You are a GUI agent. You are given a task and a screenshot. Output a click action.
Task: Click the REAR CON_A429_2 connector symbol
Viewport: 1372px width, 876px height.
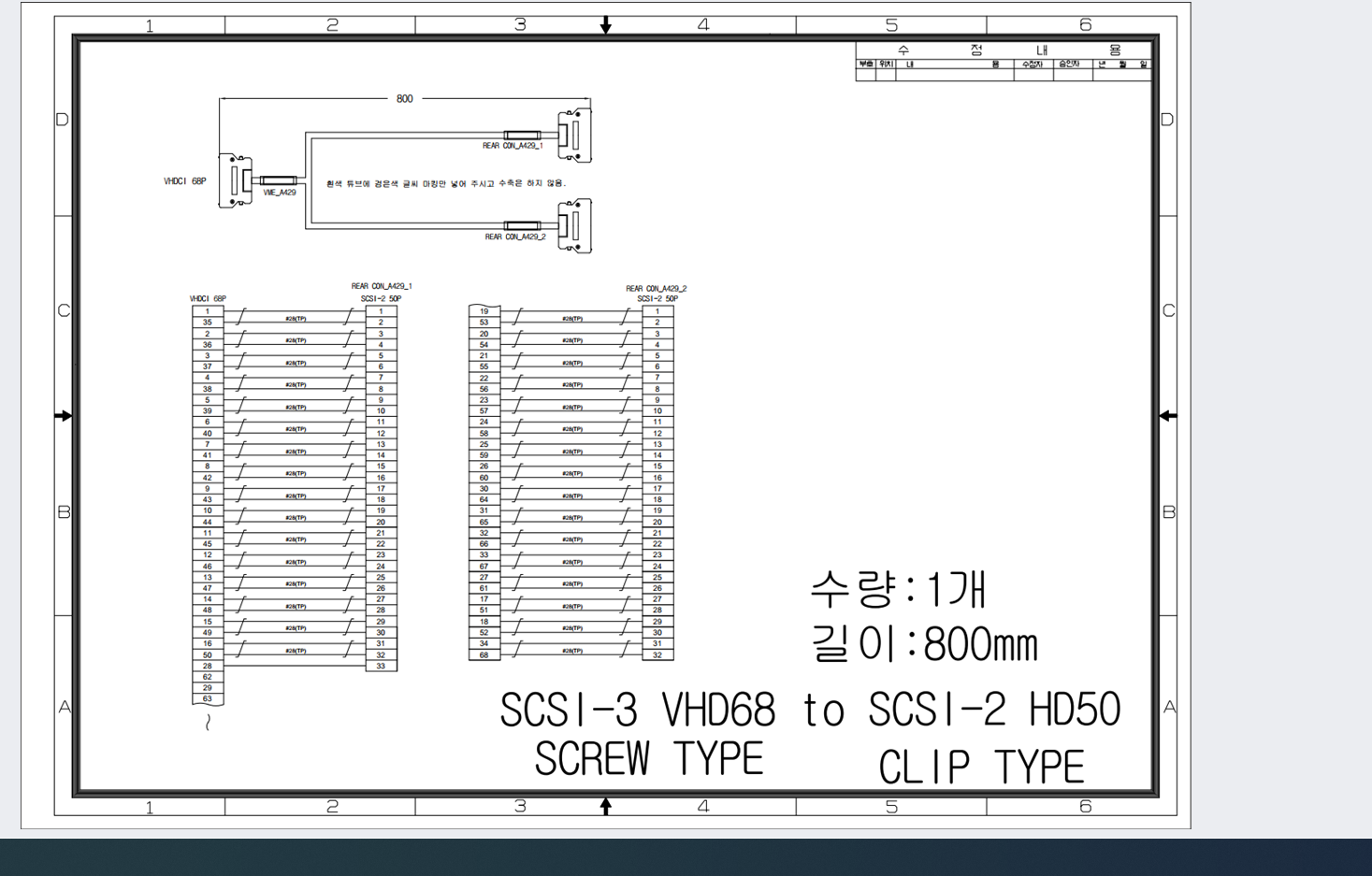pyautogui.click(x=574, y=226)
